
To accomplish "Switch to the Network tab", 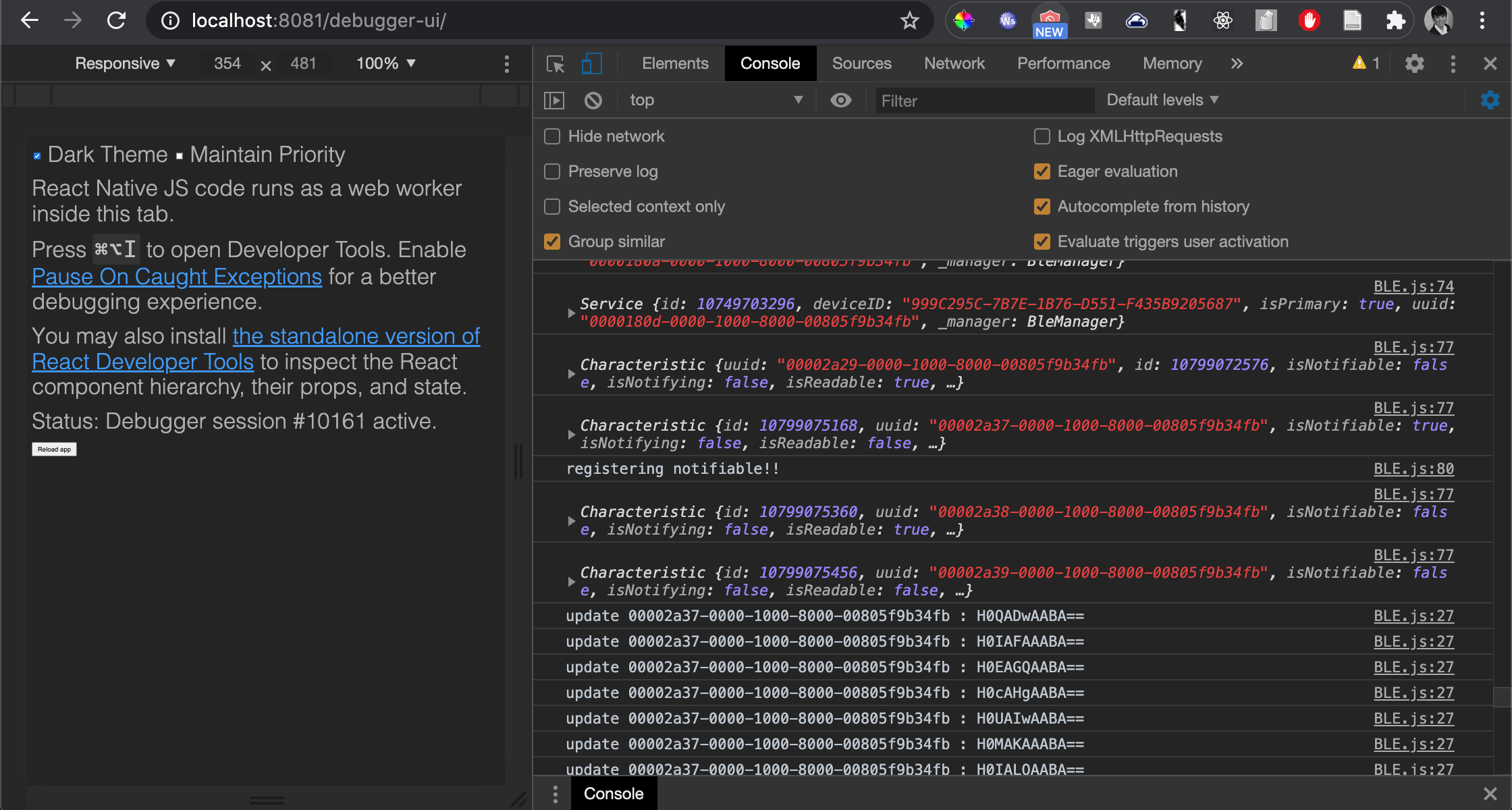I will [x=954, y=63].
